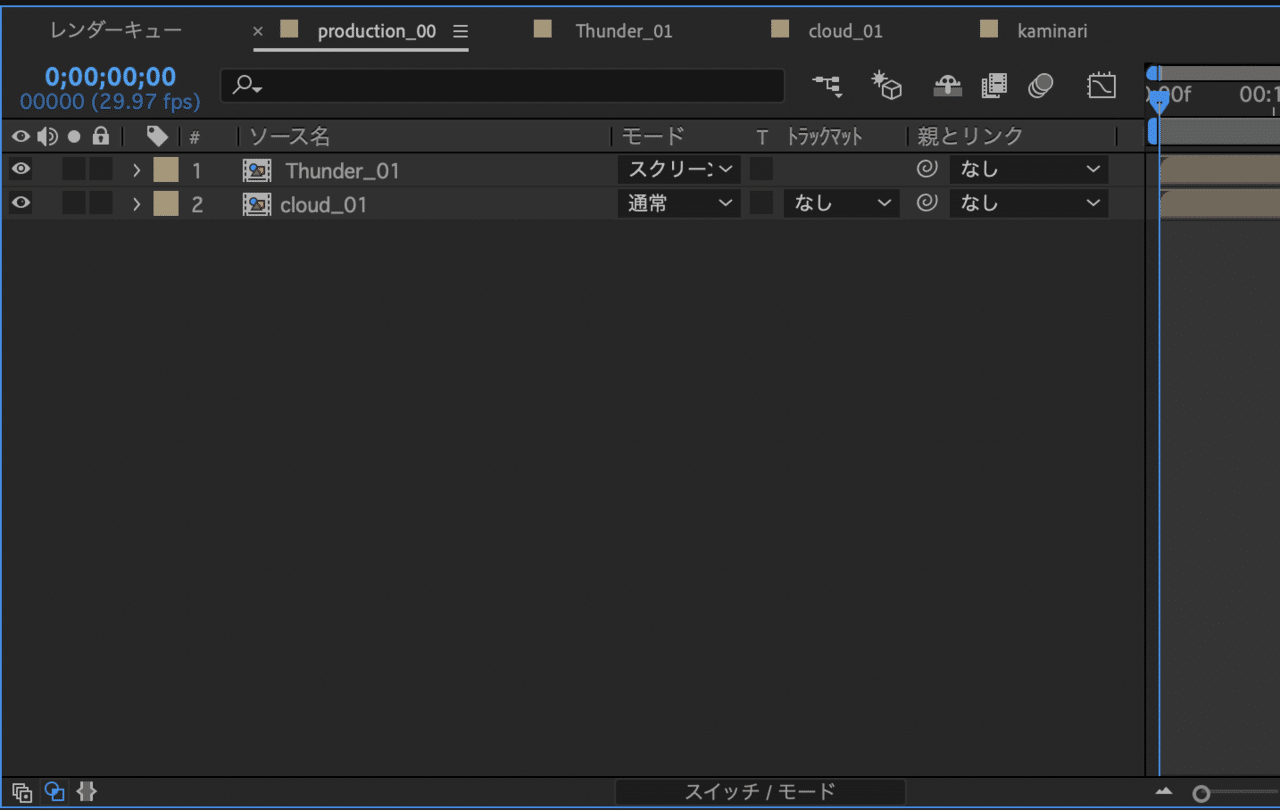Click the layer search input field
Screen dimensions: 1280x810
[502, 86]
